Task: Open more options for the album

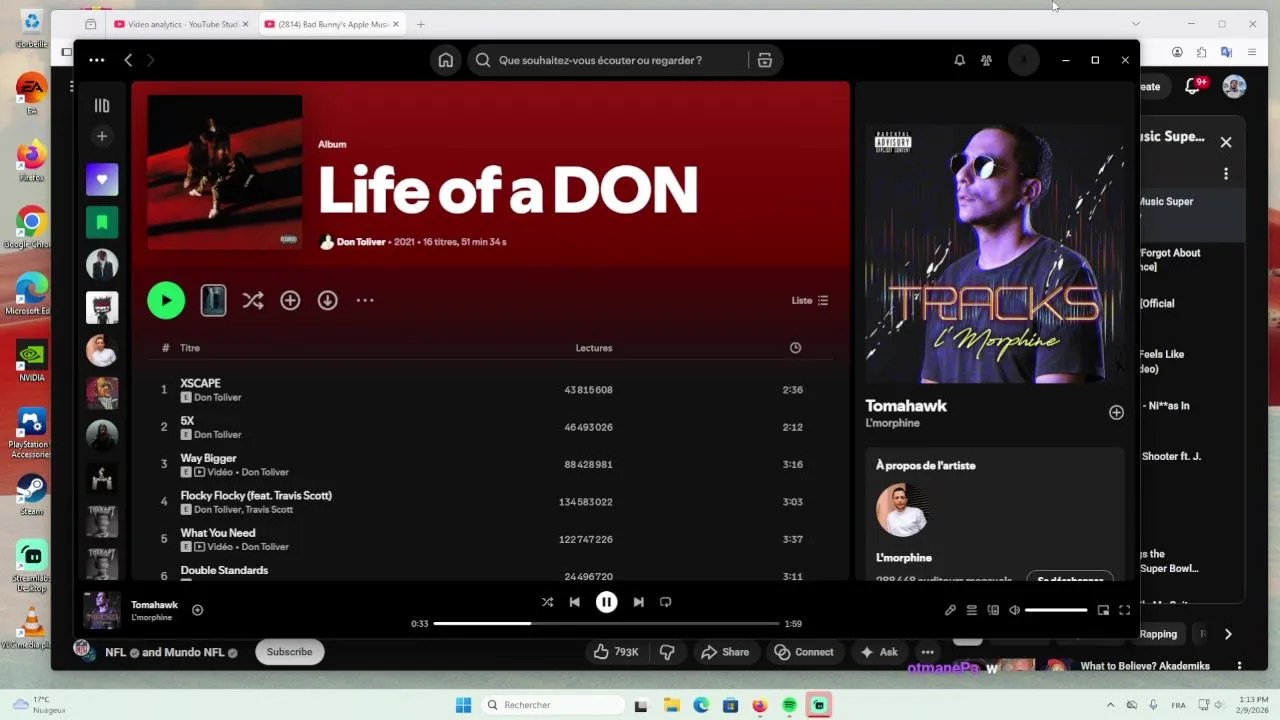Action: tap(365, 300)
